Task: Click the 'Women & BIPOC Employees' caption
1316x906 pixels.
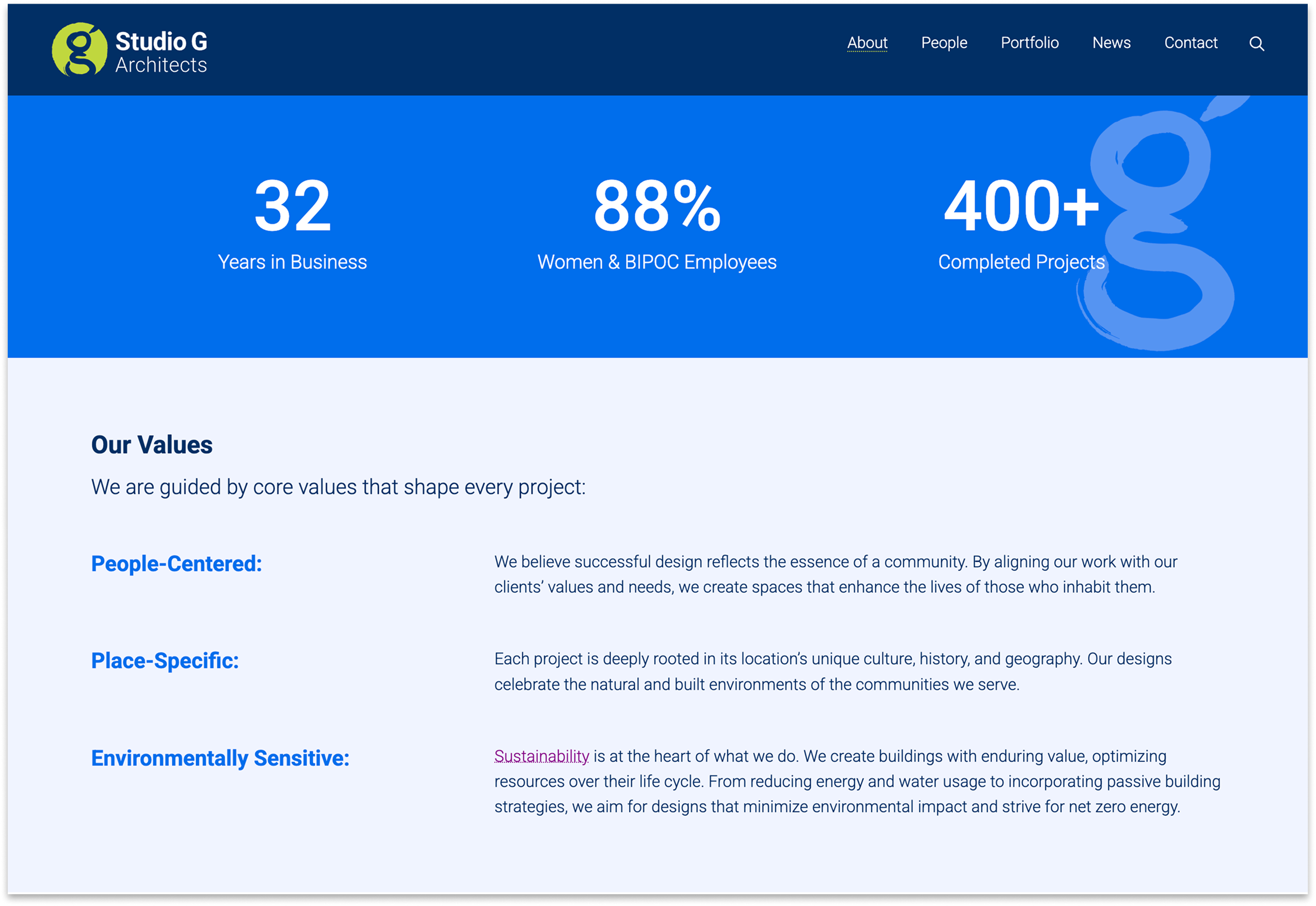Action: pyautogui.click(x=656, y=262)
